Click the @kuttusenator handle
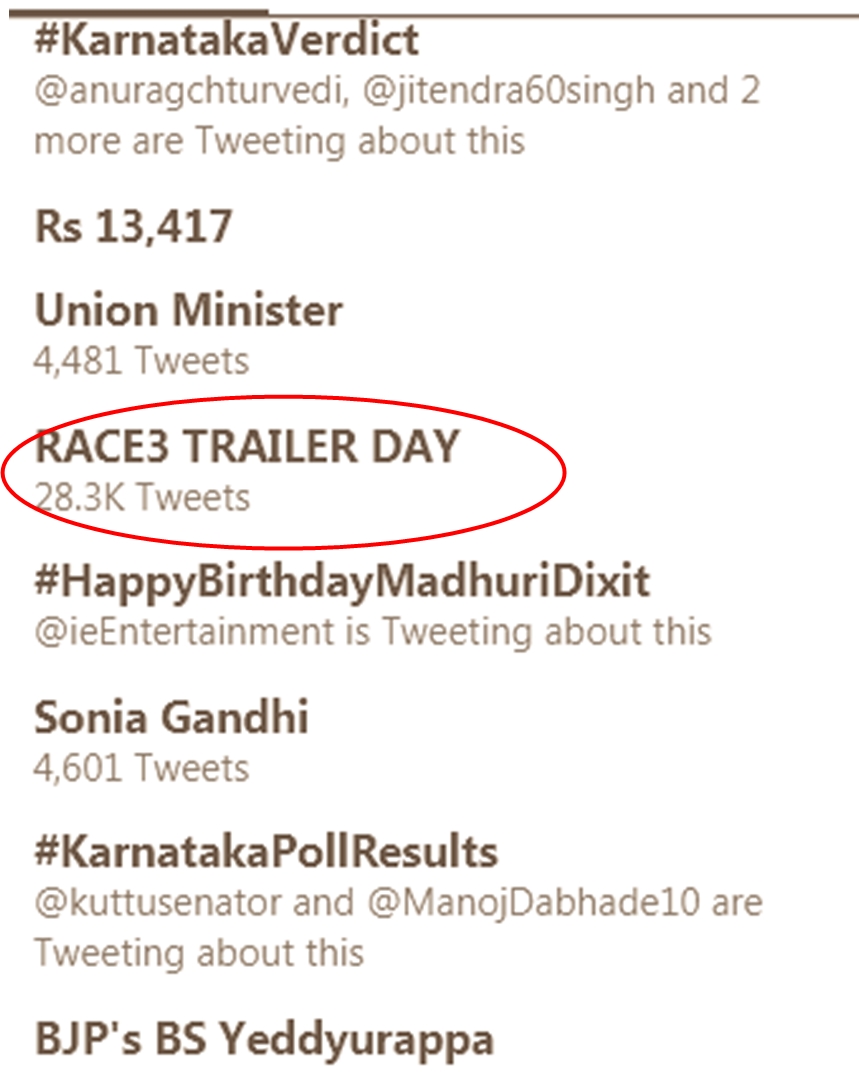This screenshot has height=1083, width=859. coord(157,903)
